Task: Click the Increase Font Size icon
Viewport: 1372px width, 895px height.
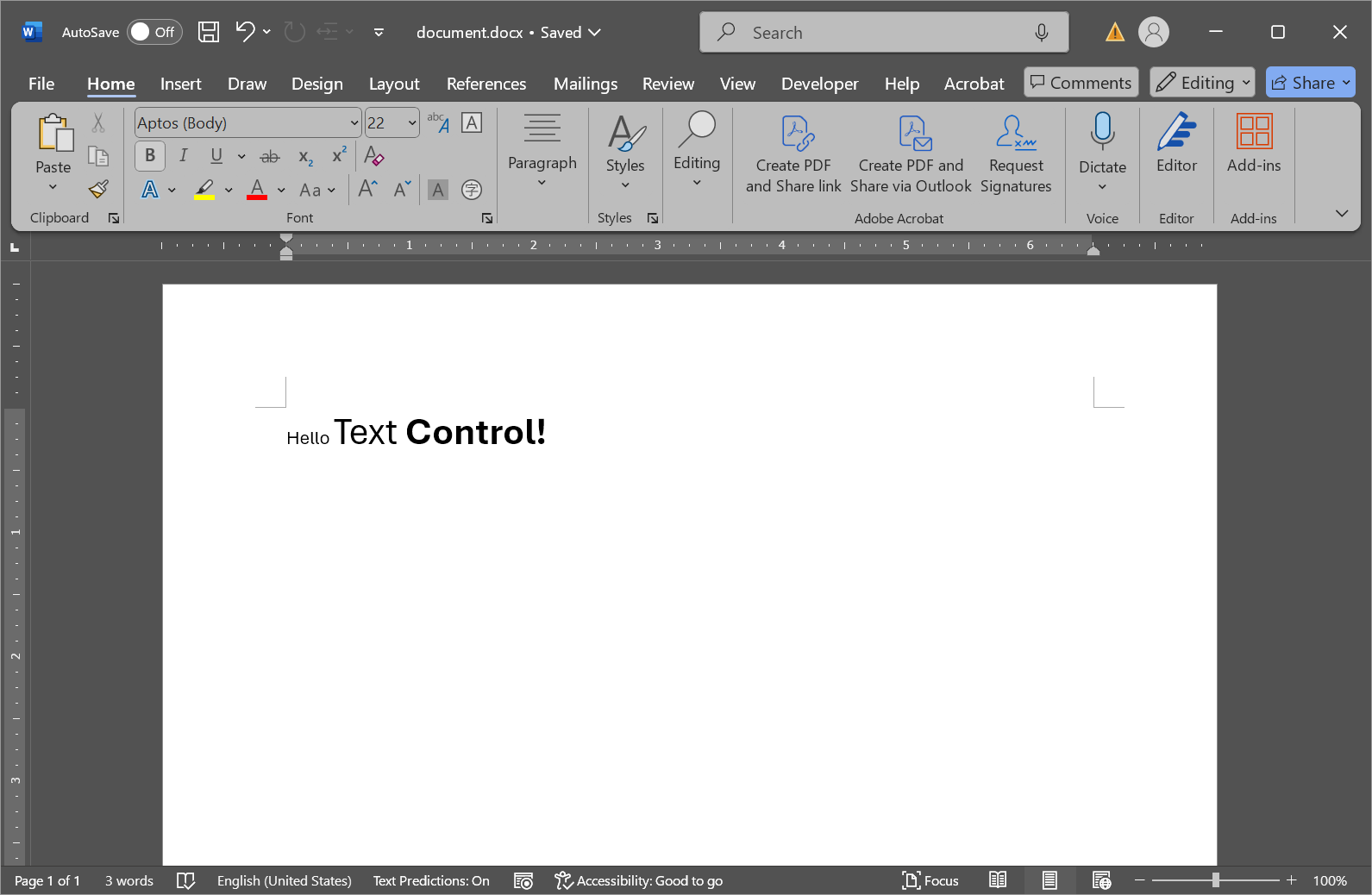Action: [368, 189]
